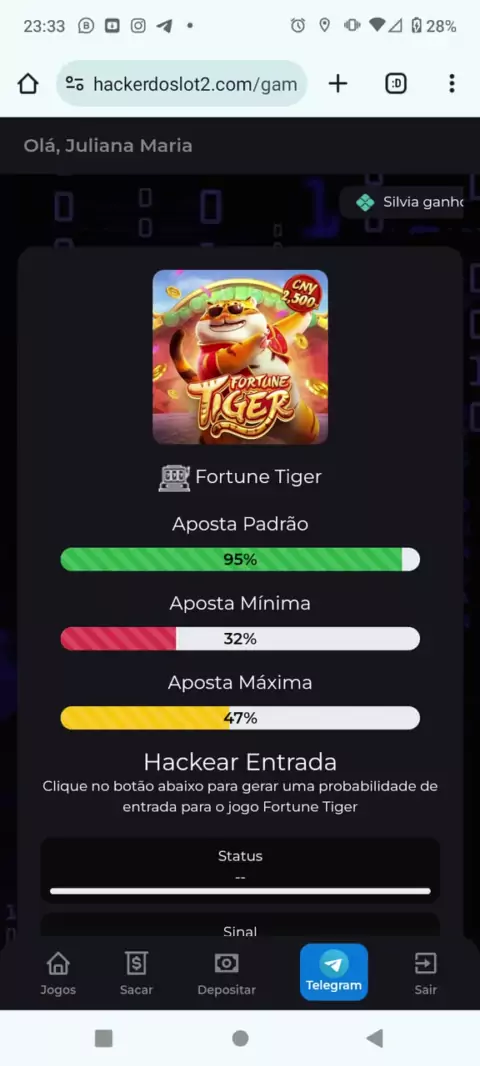Tap the Android recent apps square button

click(x=103, y=1038)
